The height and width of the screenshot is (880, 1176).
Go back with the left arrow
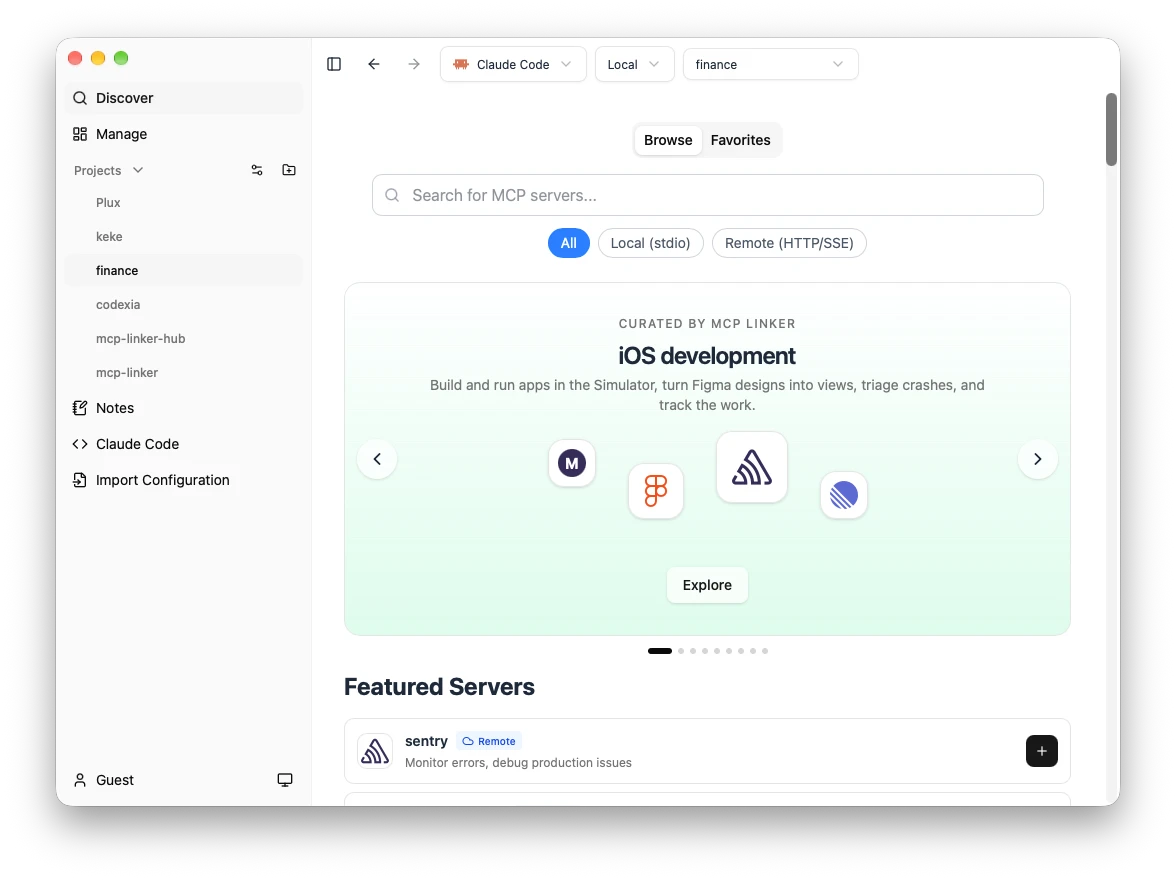pos(374,65)
